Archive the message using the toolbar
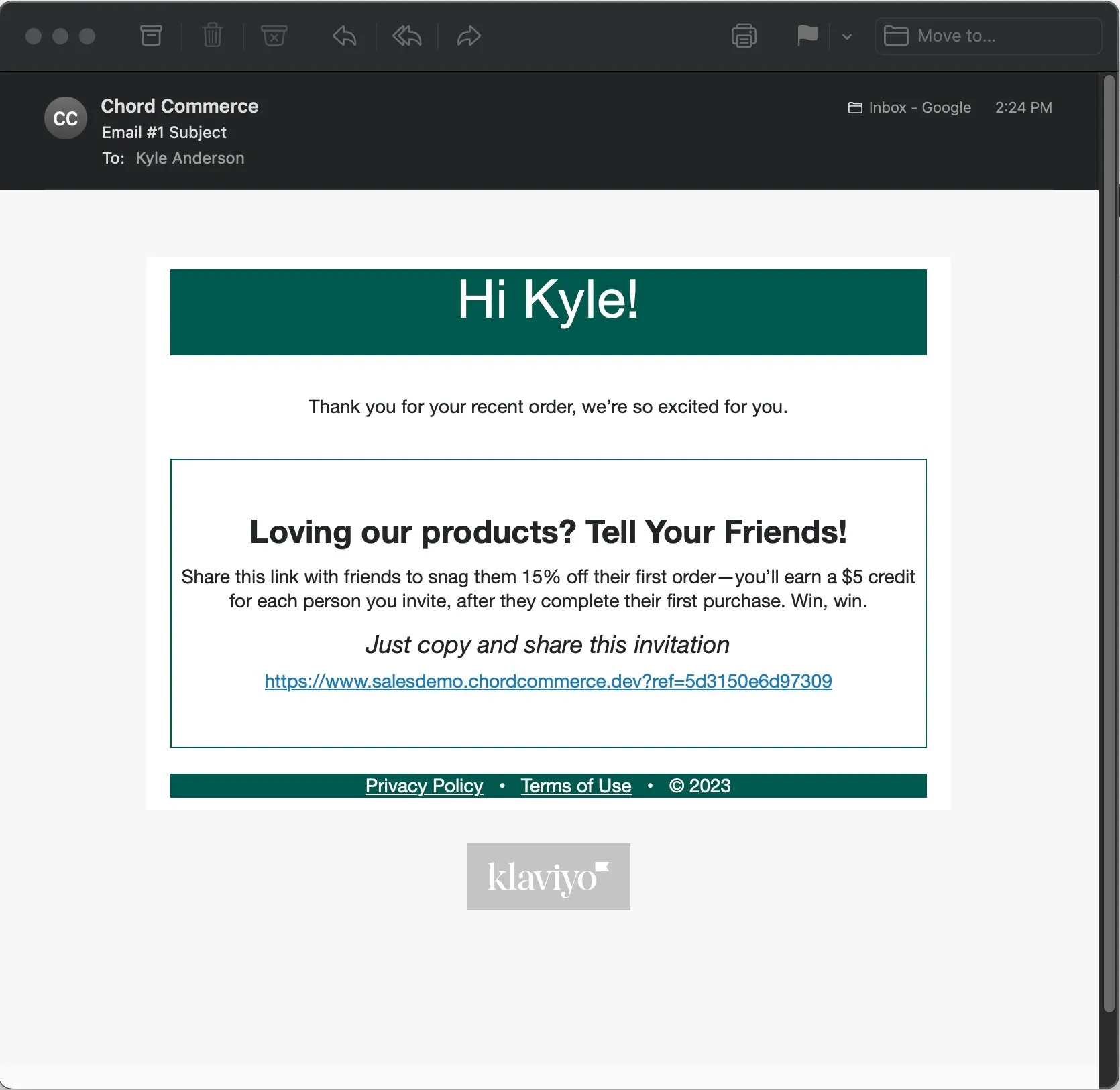 151,36
